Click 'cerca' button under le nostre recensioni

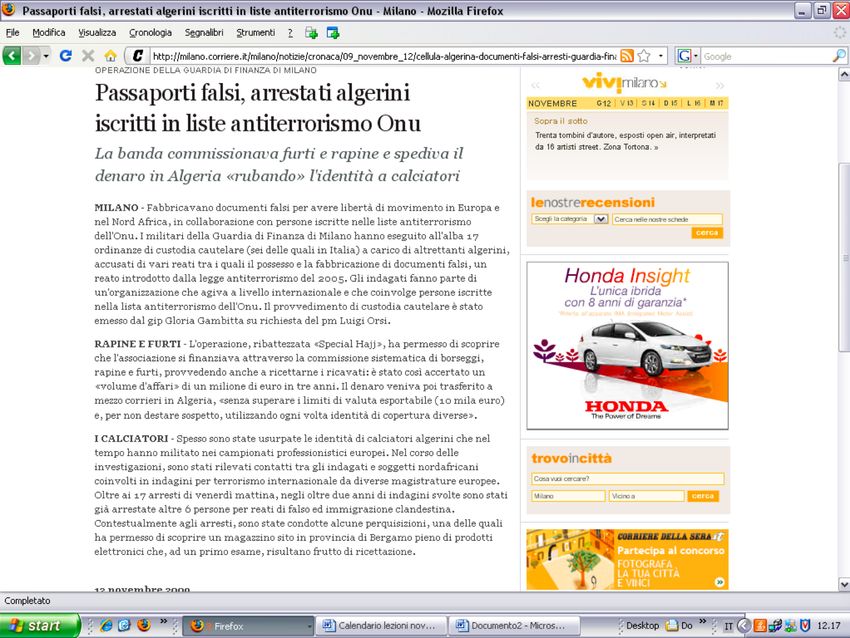pos(706,232)
